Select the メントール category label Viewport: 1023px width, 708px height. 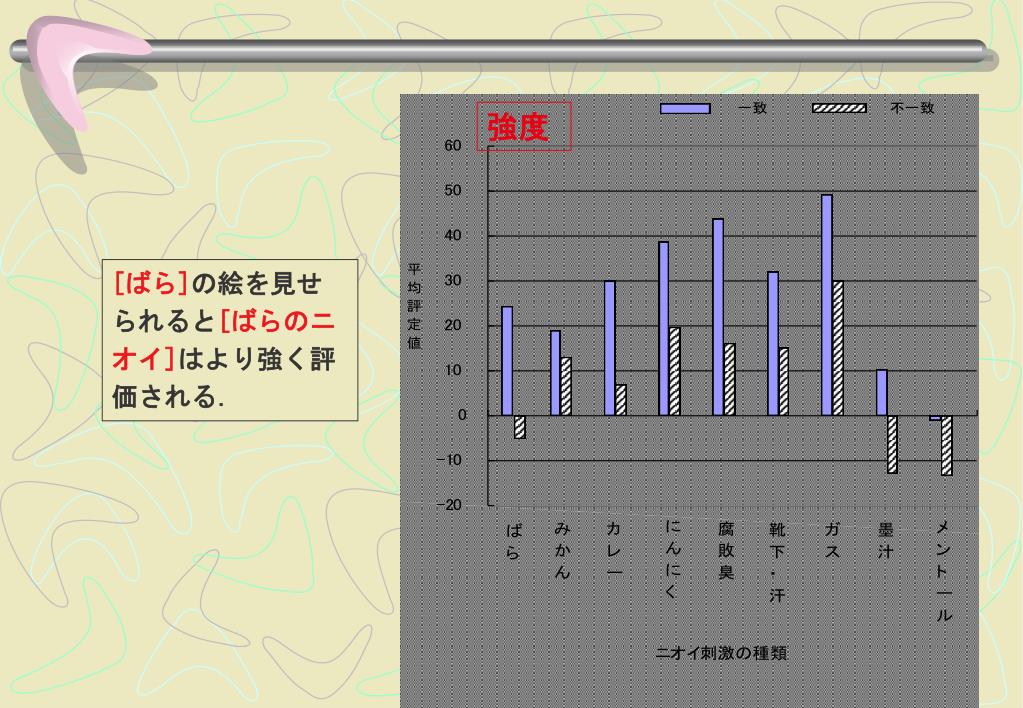(943, 572)
